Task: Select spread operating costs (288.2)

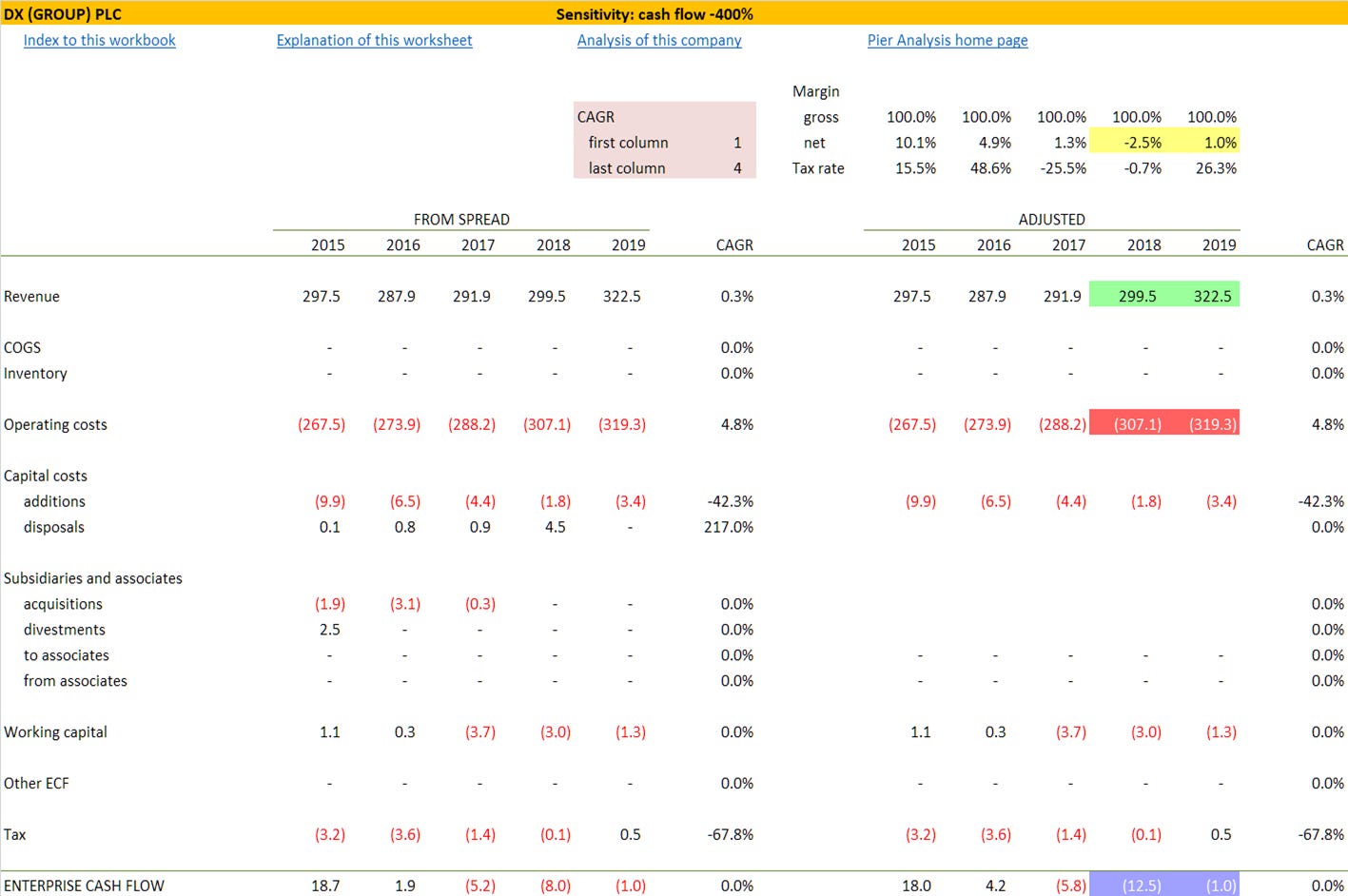Action: tap(472, 425)
